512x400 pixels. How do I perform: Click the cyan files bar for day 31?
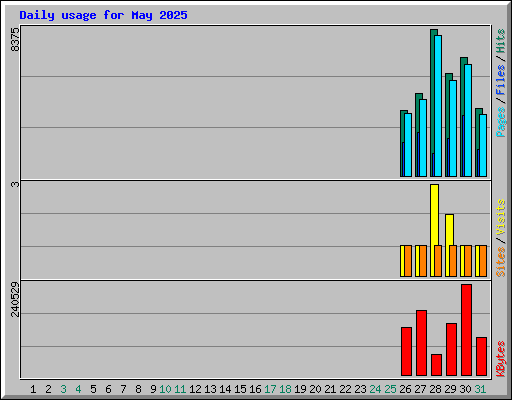pos(483,145)
